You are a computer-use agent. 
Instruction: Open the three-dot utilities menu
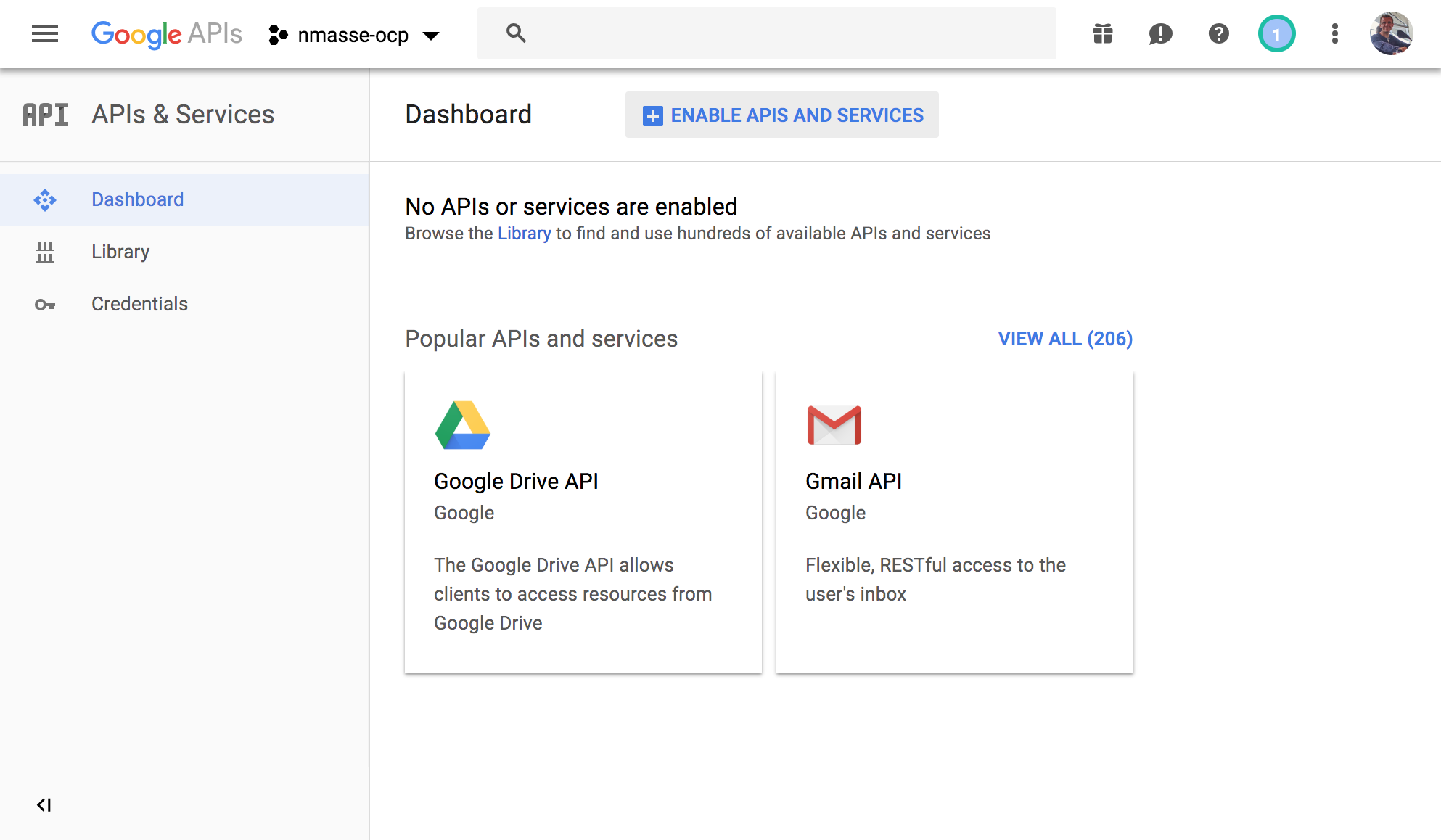click(1334, 33)
